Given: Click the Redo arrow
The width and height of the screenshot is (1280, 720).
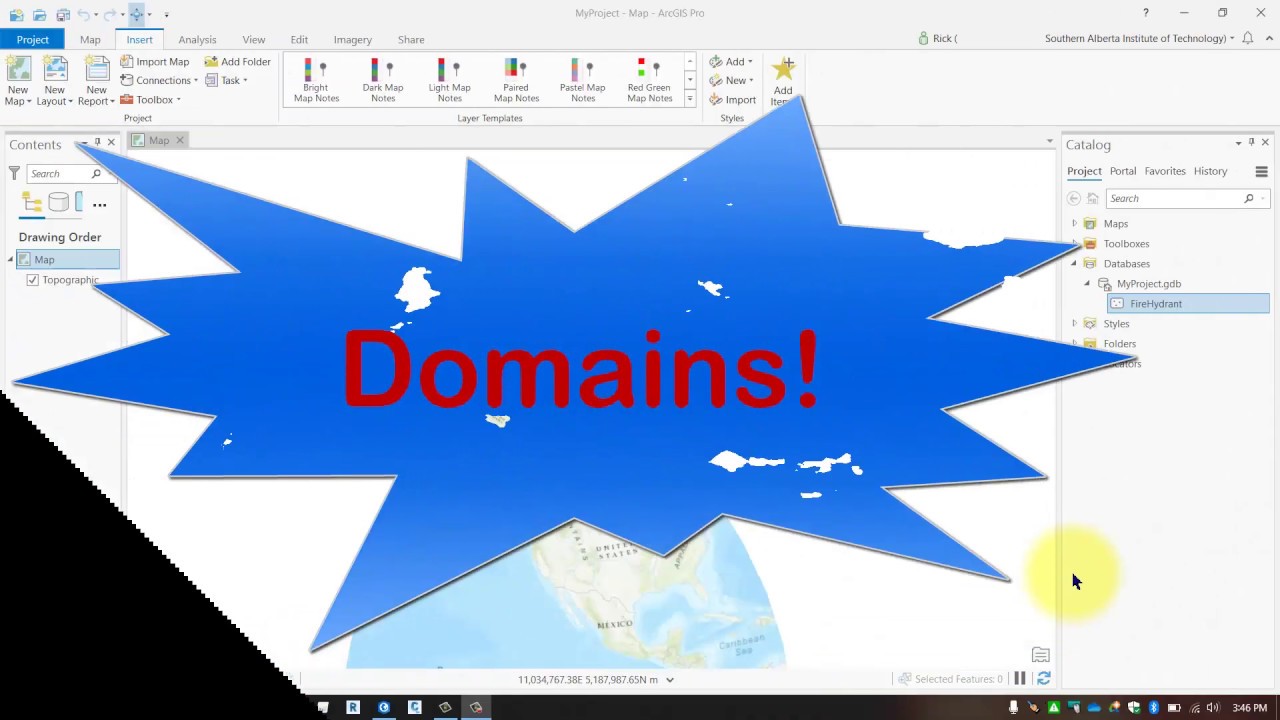Looking at the screenshot, I should pyautogui.click(x=108, y=14).
